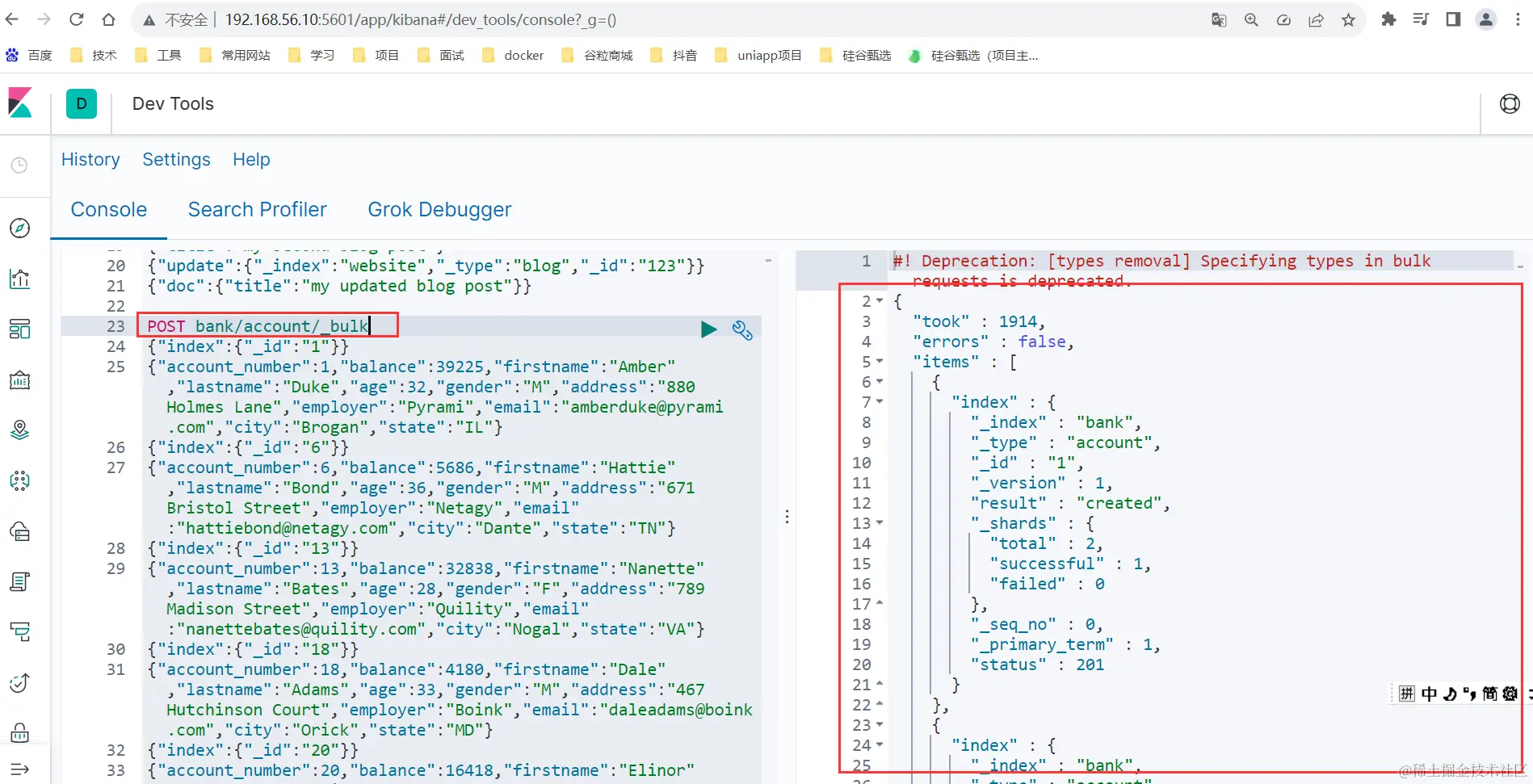Bookmark this page with the star icon
Image resolution: width=1533 pixels, height=784 pixels.
1348,20
